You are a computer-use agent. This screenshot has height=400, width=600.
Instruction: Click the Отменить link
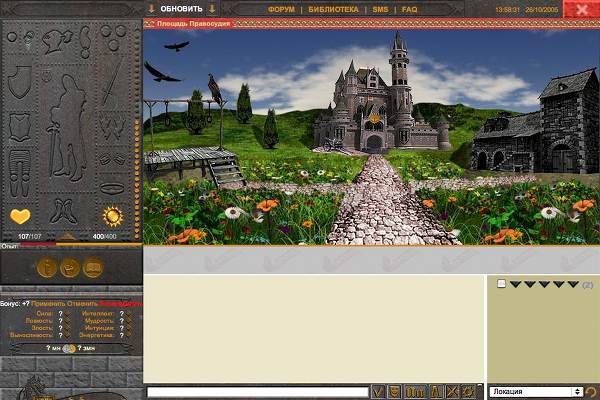click(82, 304)
